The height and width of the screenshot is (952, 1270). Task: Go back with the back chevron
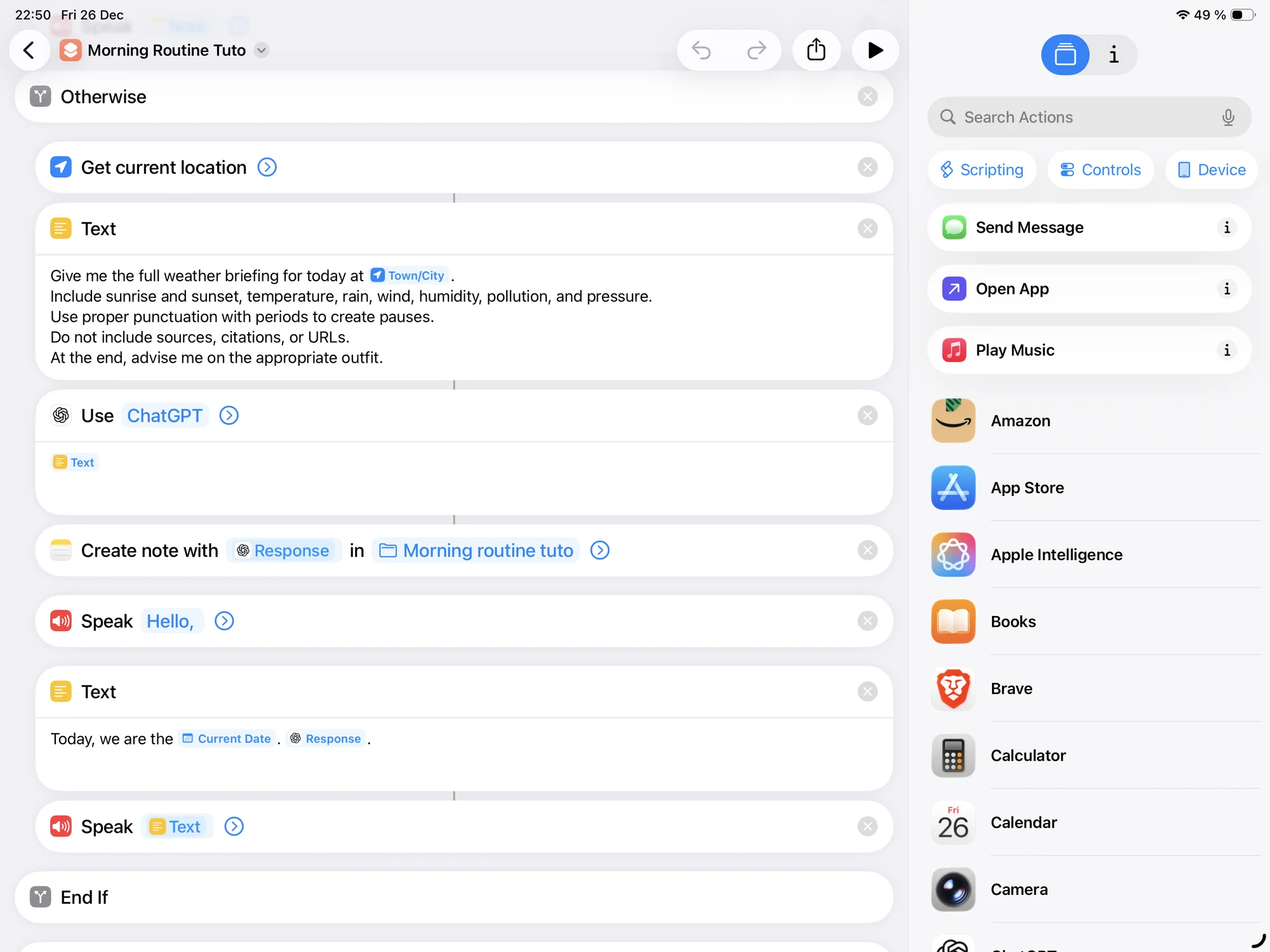(x=29, y=50)
